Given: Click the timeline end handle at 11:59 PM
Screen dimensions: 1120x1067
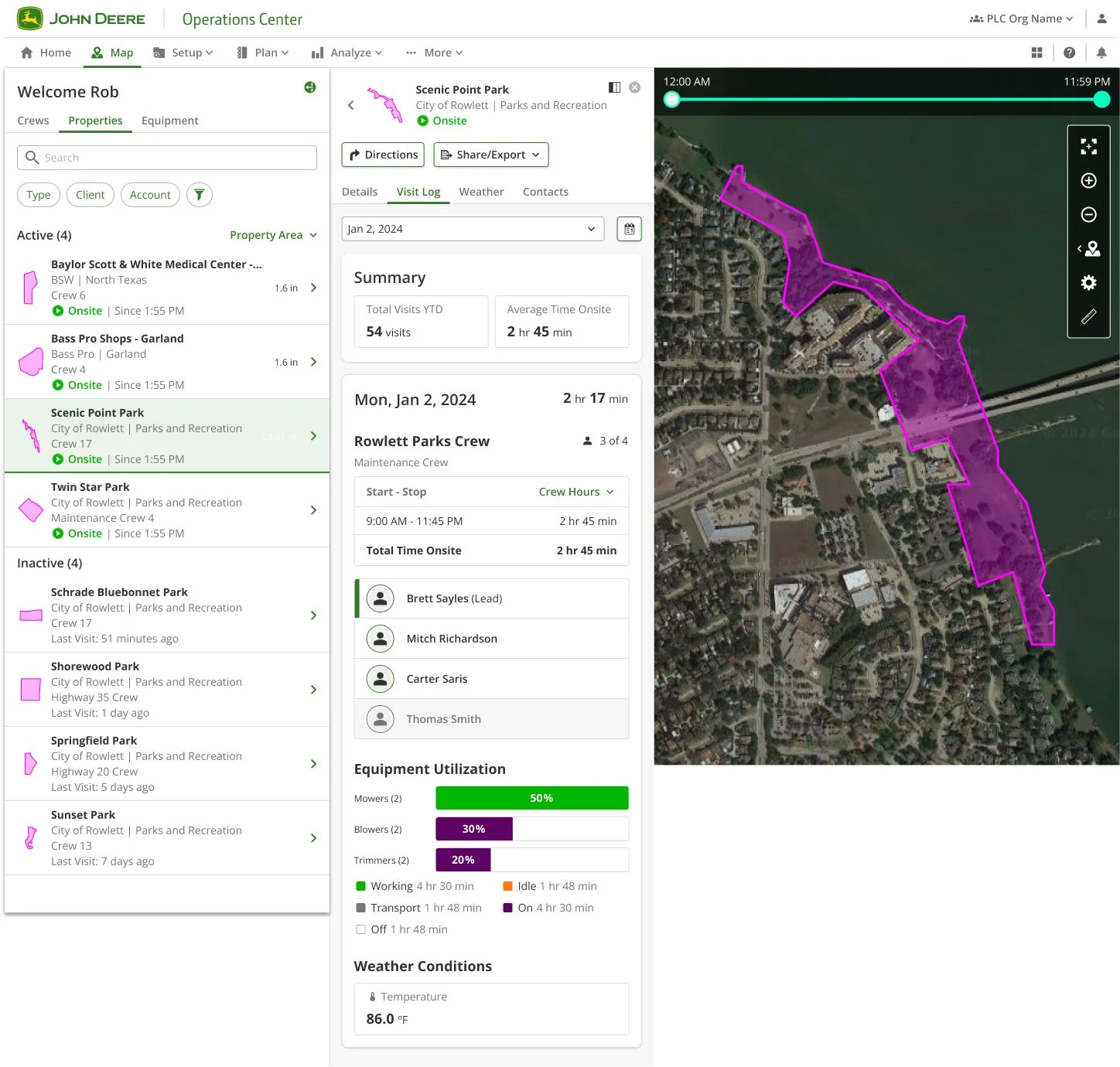Looking at the screenshot, I should pos(1101,99).
